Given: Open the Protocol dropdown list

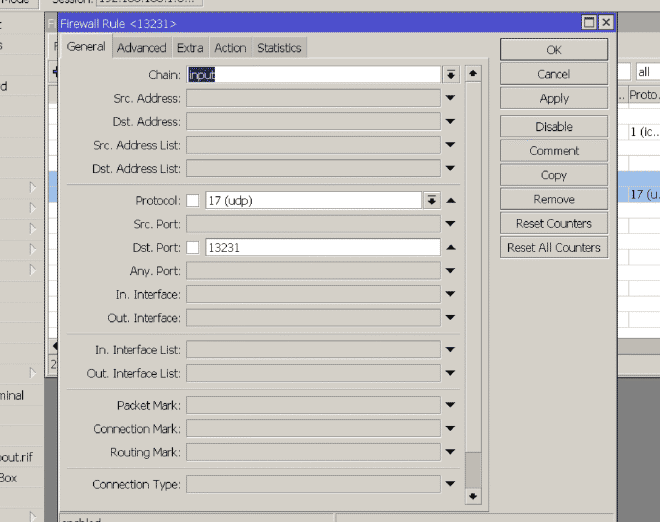Looking at the screenshot, I should pos(431,200).
